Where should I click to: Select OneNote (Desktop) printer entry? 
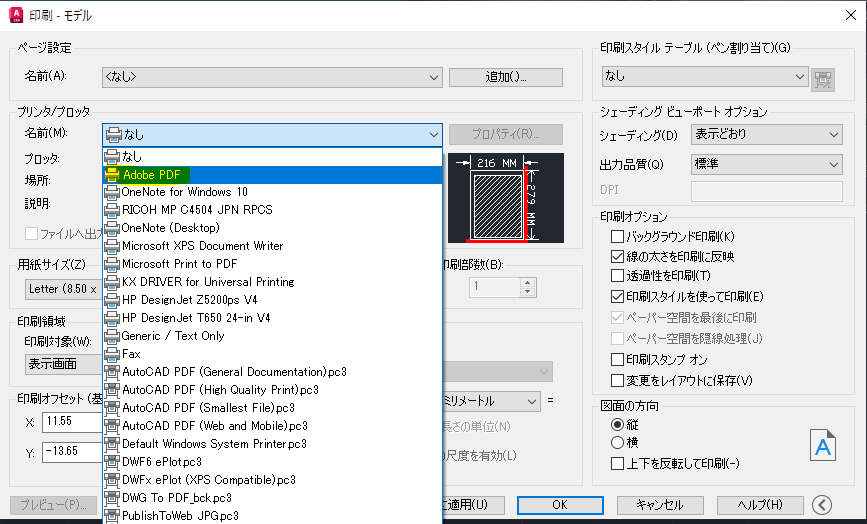(273, 228)
